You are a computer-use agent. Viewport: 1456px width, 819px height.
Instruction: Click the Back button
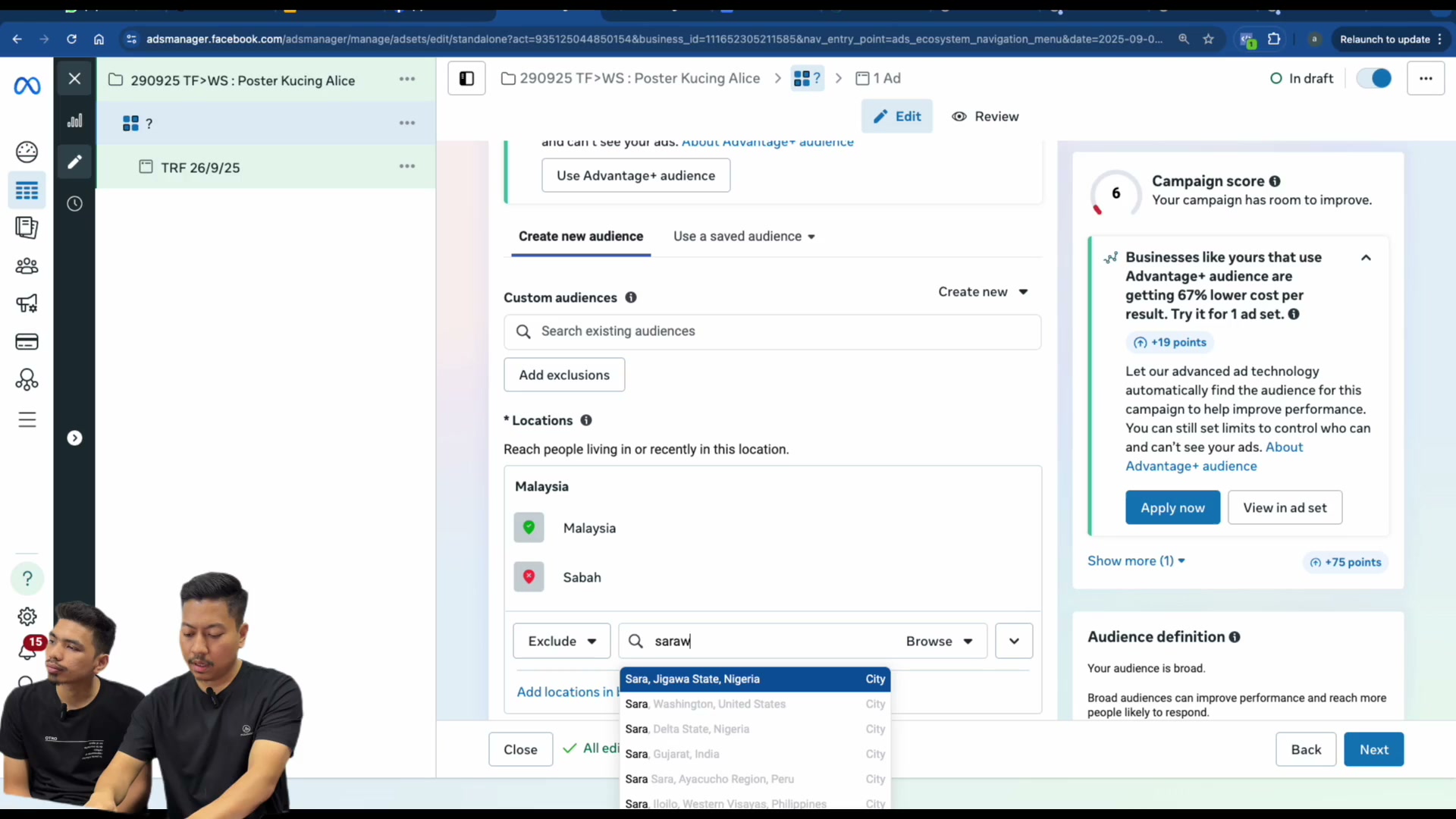[x=1306, y=749]
